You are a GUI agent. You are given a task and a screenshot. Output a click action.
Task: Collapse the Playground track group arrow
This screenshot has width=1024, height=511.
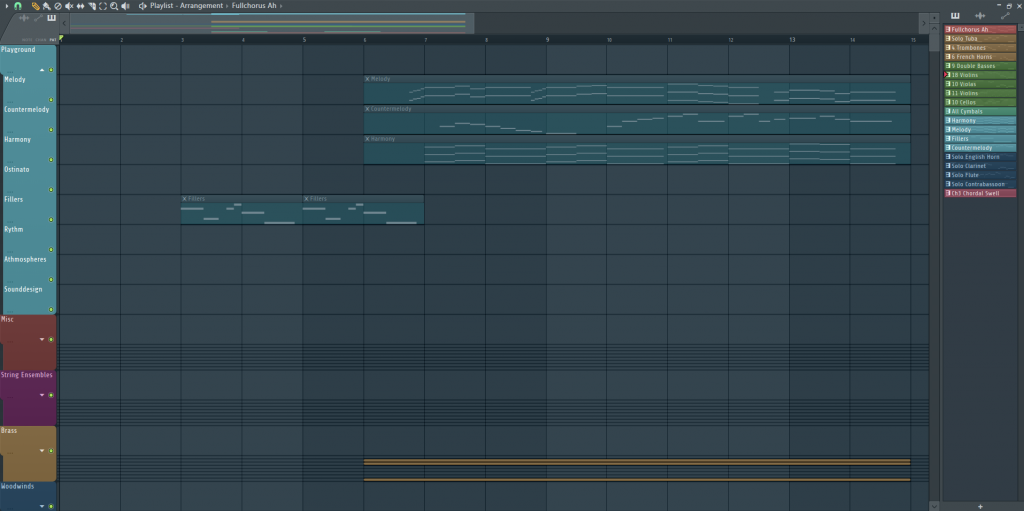pos(42,71)
